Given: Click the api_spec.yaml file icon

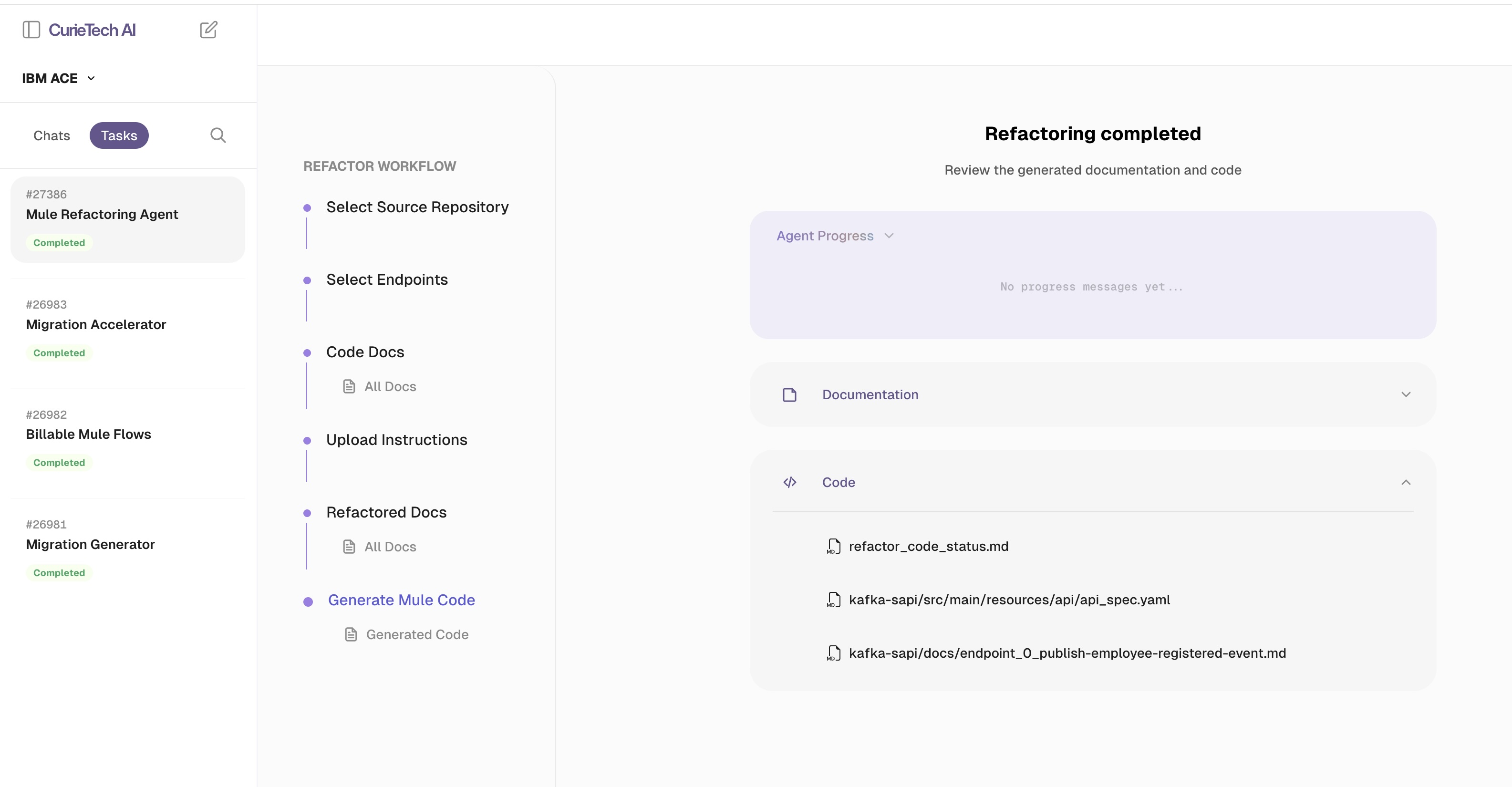Looking at the screenshot, I should [x=833, y=600].
